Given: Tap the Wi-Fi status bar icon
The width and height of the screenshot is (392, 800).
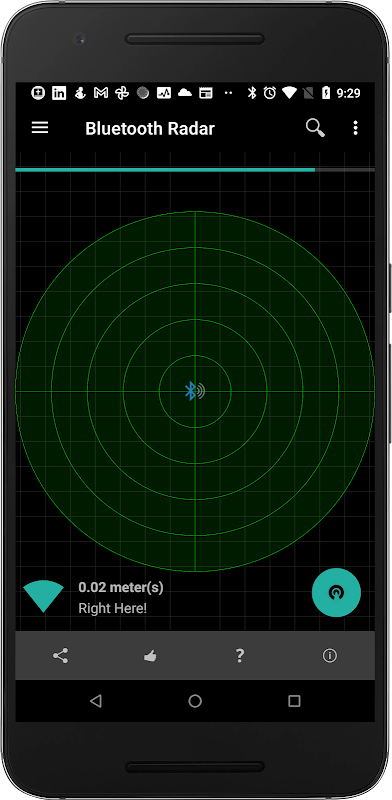Looking at the screenshot, I should (x=289, y=93).
